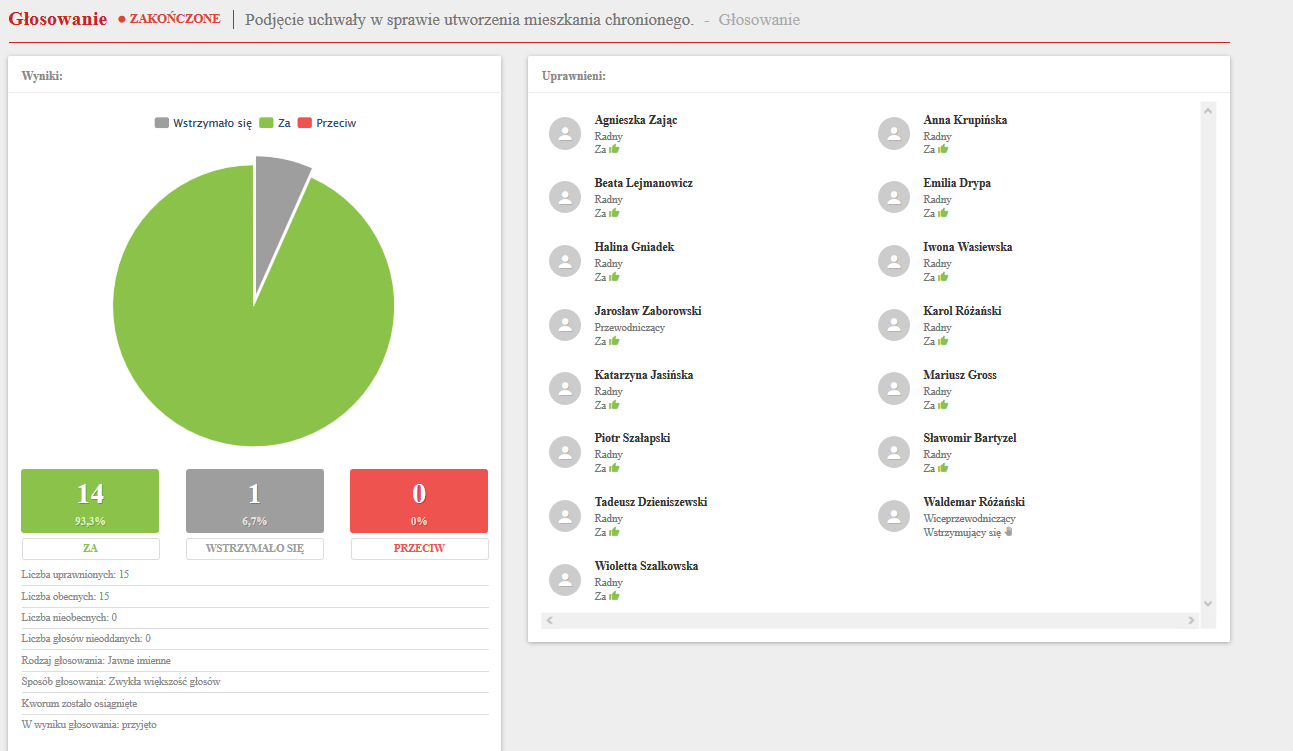Image resolution: width=1293 pixels, height=751 pixels.
Task: Click Waldemar Różański's avatar icon
Action: 894,516
